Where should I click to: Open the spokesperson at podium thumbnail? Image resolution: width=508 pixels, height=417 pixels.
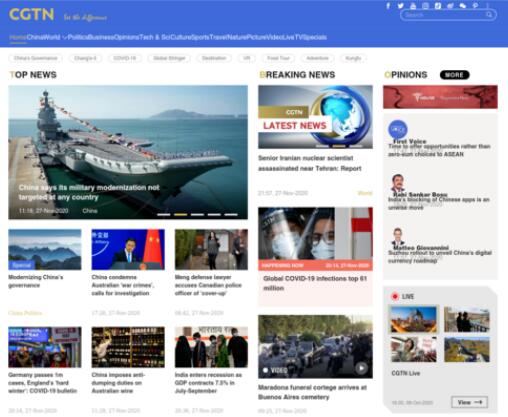(128, 249)
